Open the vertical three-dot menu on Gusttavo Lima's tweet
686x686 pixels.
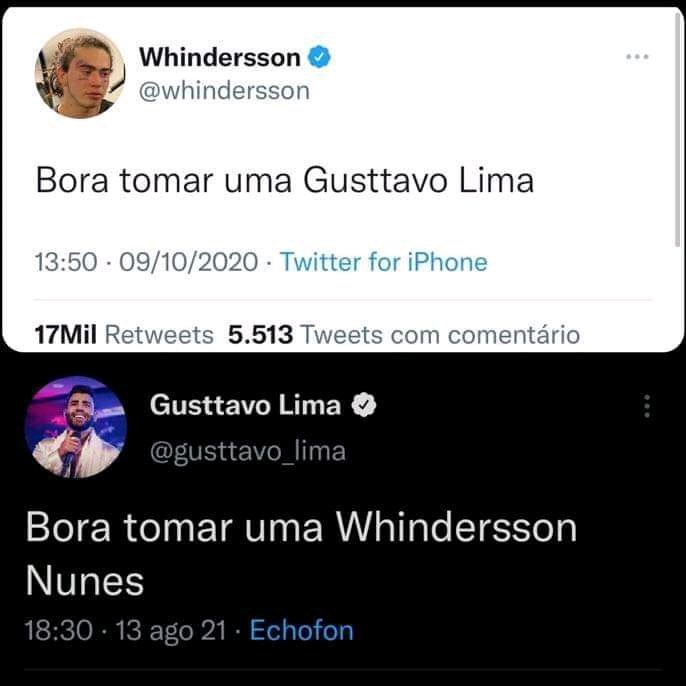(x=647, y=406)
